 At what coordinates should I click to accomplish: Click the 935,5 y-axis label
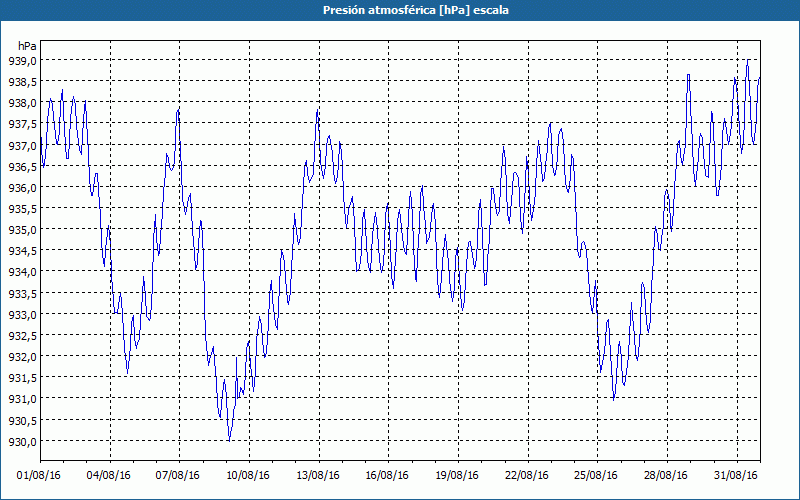coord(22,208)
